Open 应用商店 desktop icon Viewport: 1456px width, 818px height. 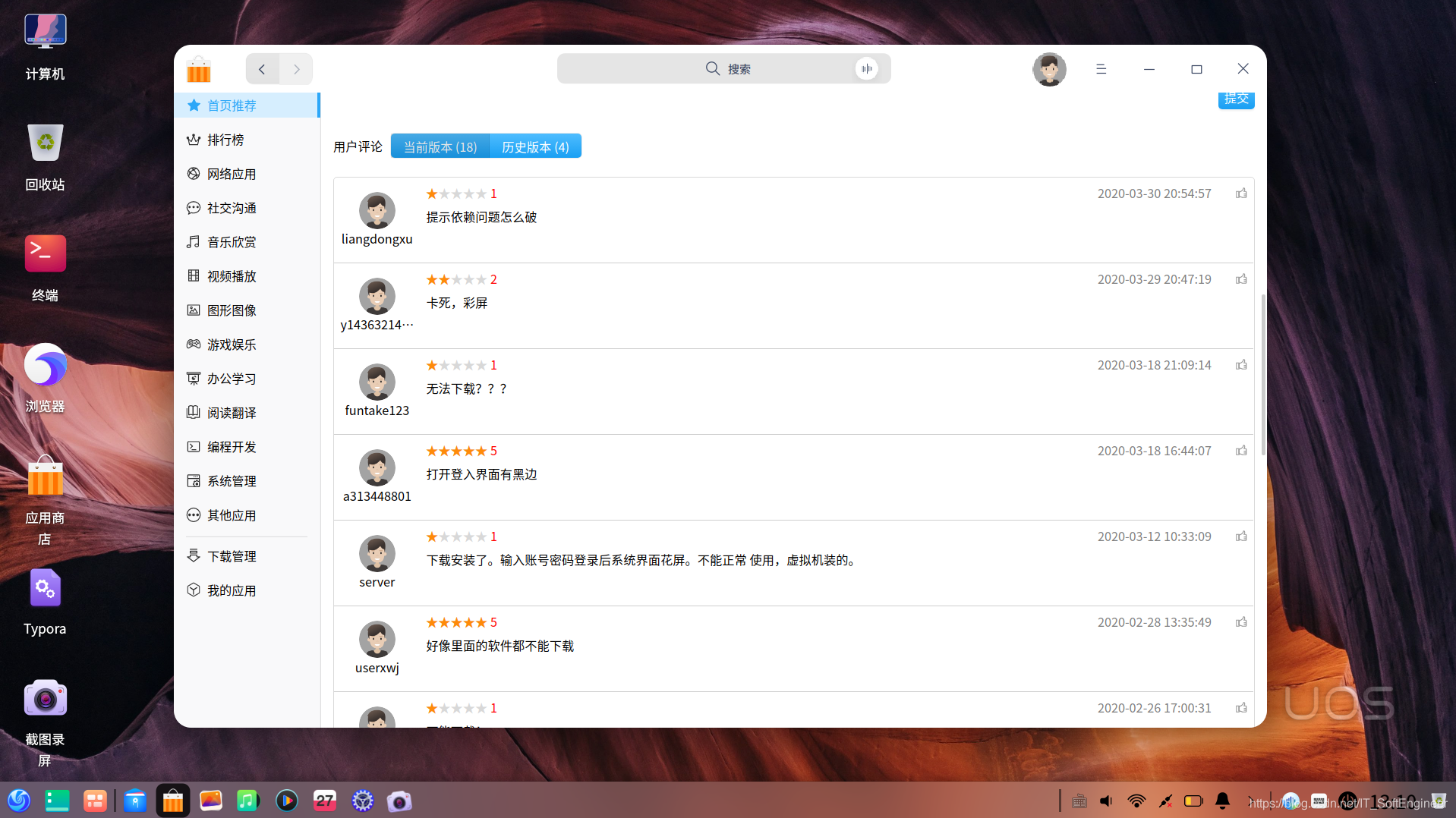tap(45, 501)
